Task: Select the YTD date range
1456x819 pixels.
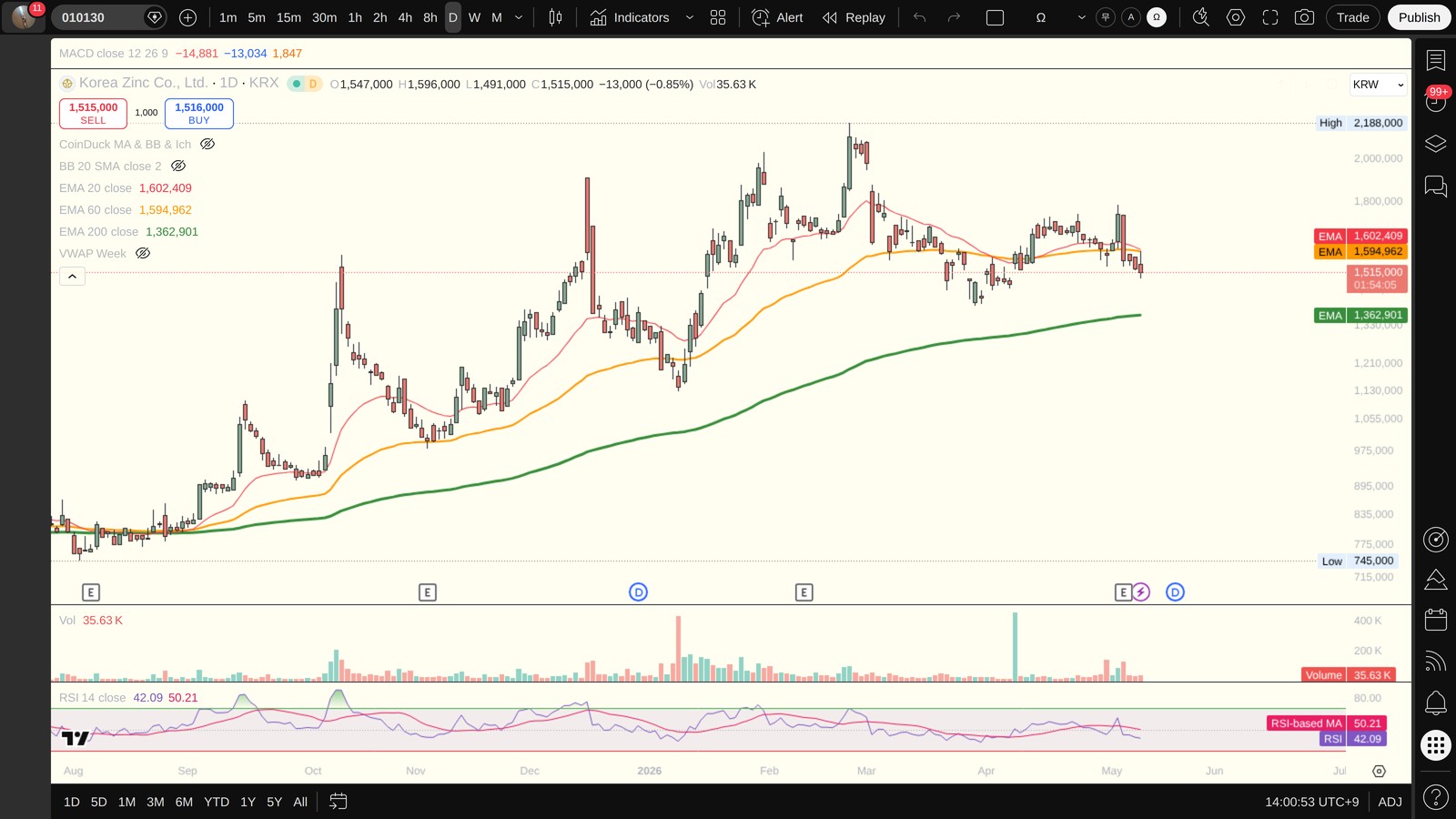Action: coord(217,802)
